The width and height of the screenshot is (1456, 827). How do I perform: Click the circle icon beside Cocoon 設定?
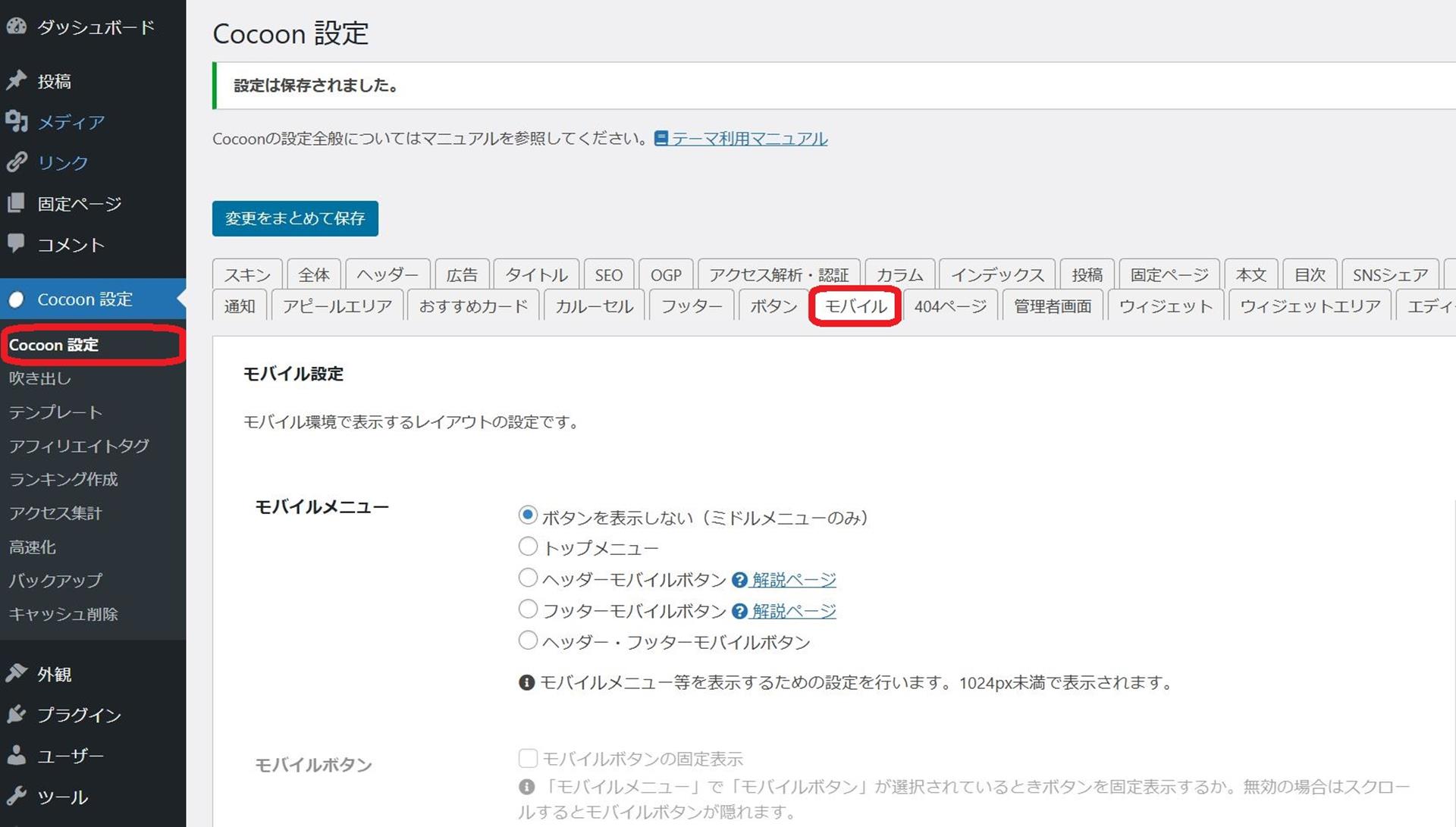point(17,299)
